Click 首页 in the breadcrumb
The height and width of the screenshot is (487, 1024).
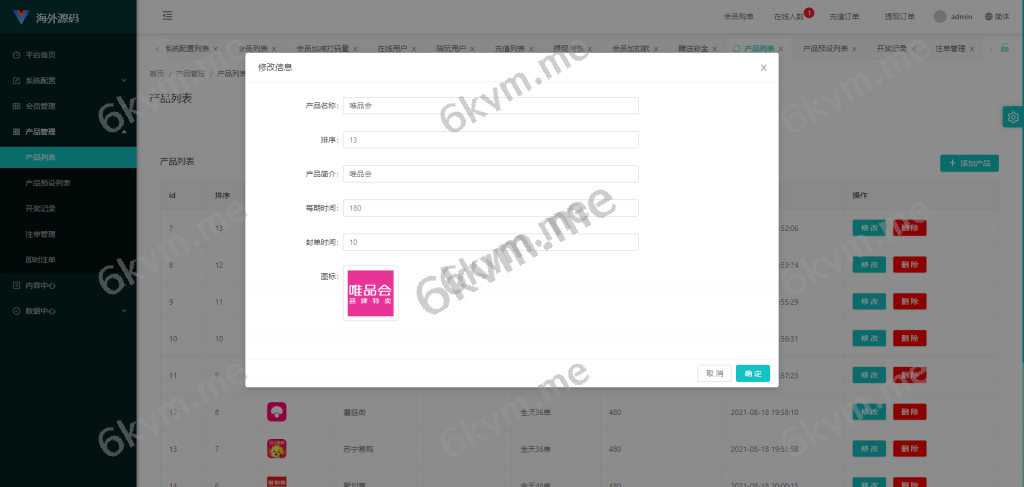(157, 74)
